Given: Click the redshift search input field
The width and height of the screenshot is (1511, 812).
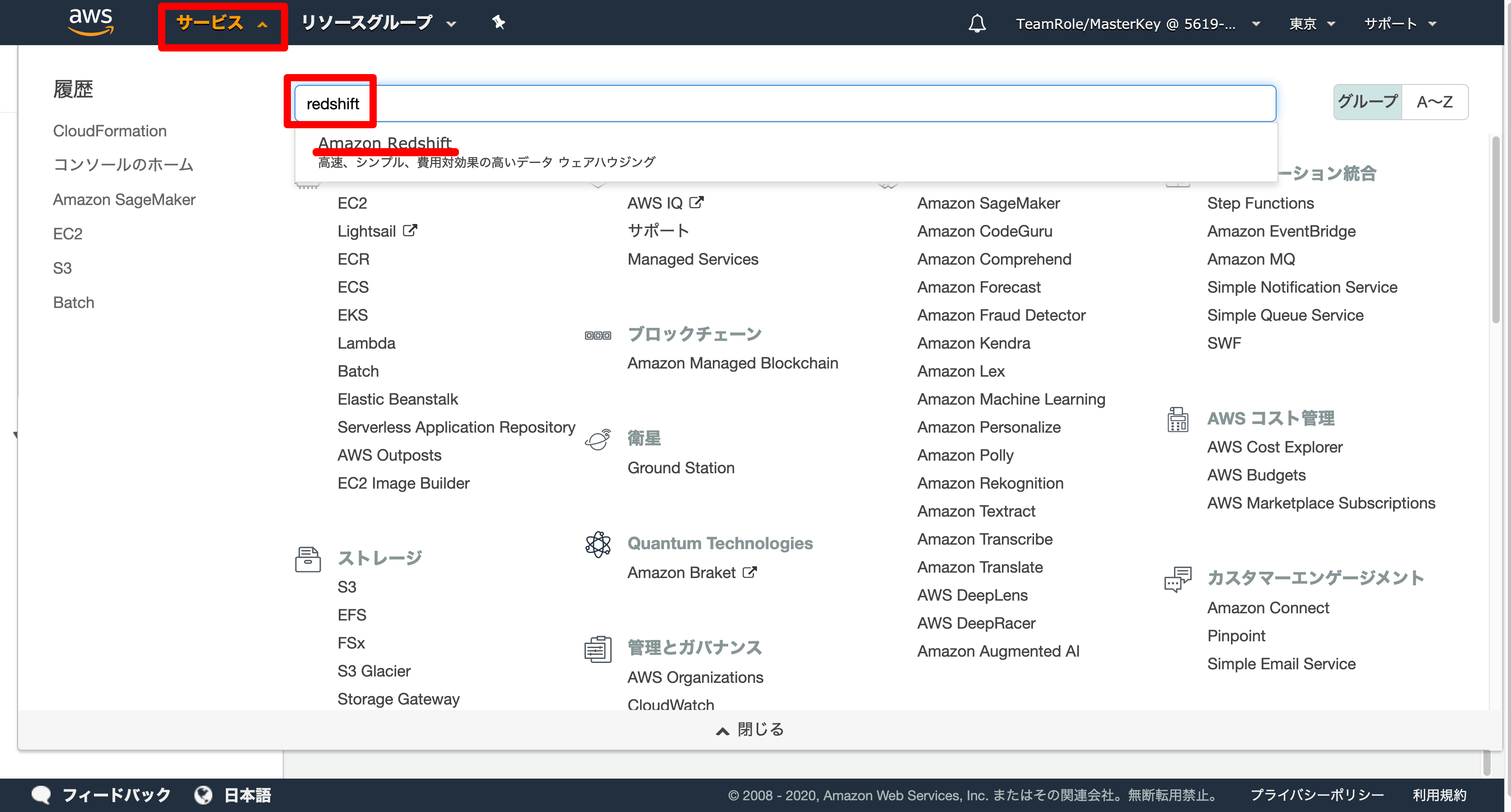Looking at the screenshot, I should pyautogui.click(x=785, y=104).
